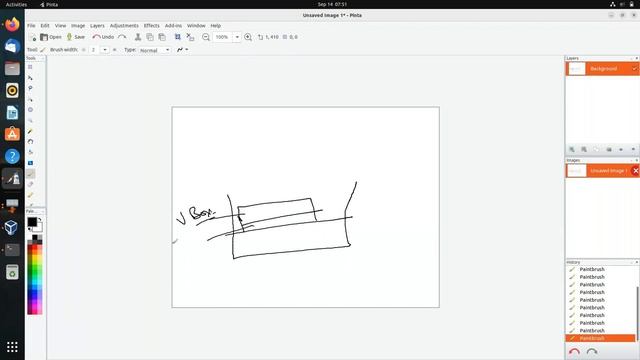Open the Adjustments menu

(124, 26)
